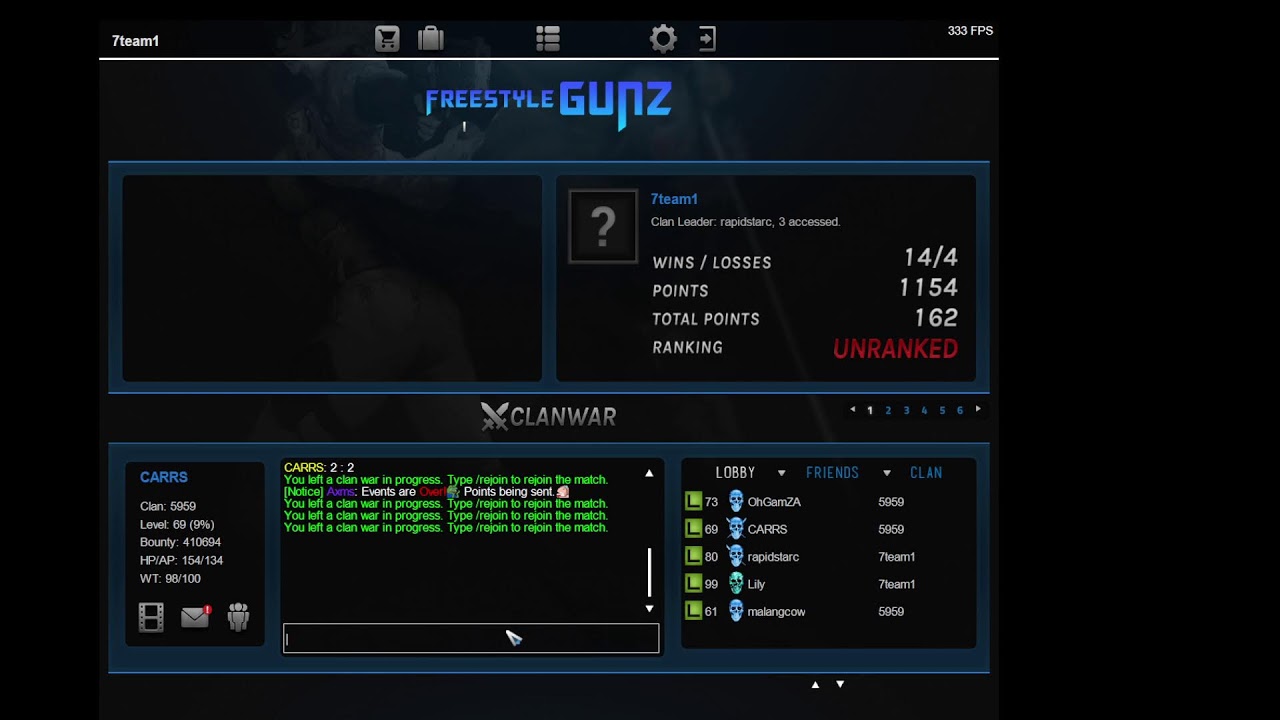
Task: Click the green badge beside CARRS
Action: tap(693, 529)
